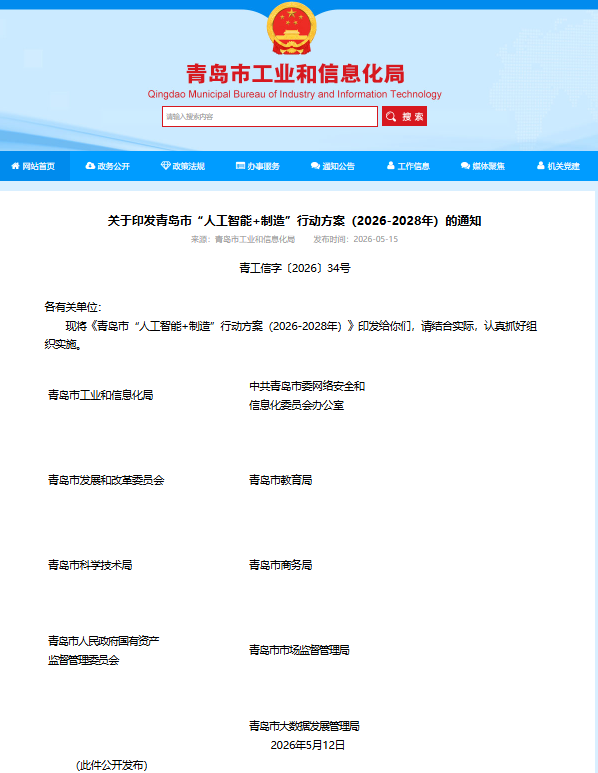Click the English subtitle Qingdao Municipal Bureau
Viewport: 598px width, 773px height.
(x=295, y=94)
